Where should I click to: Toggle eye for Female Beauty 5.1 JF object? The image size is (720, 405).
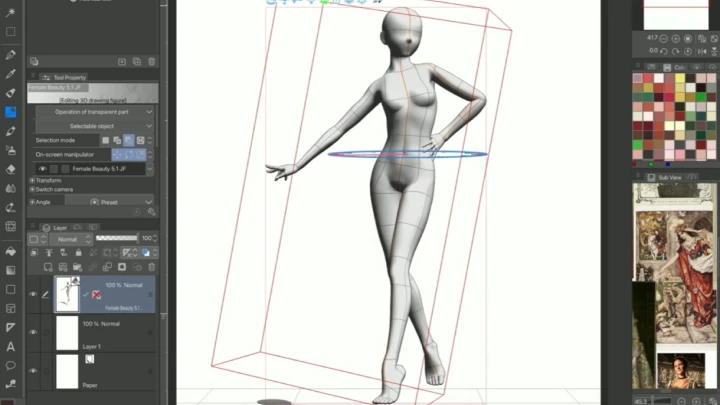42,169
